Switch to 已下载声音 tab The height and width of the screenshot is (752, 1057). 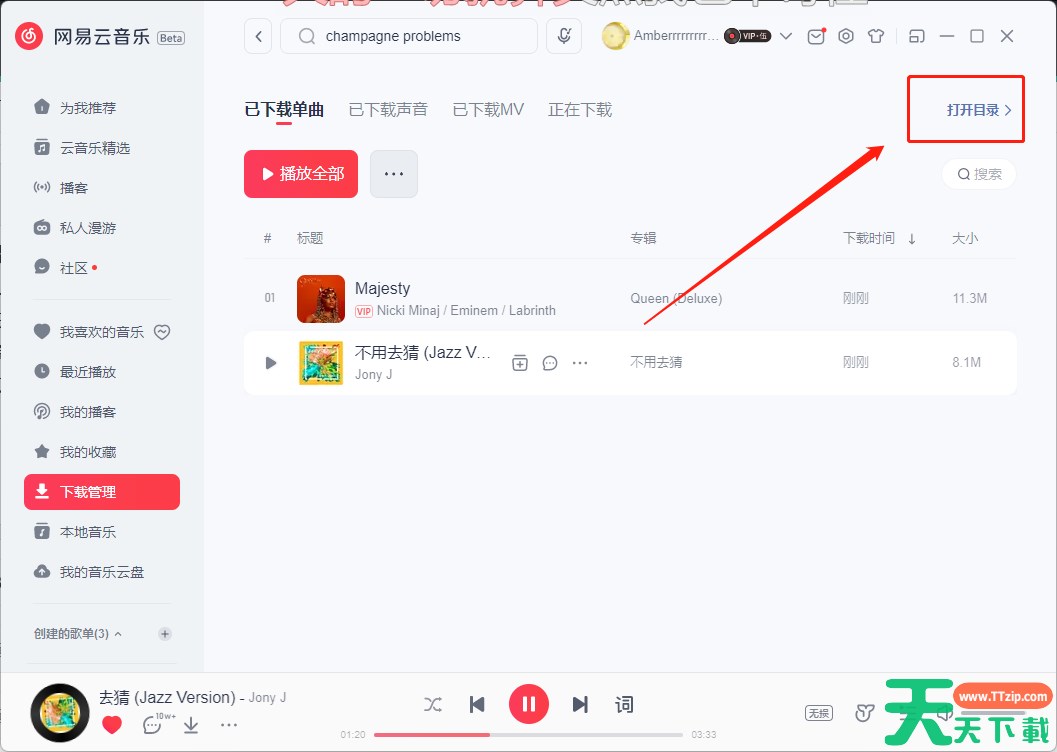click(x=388, y=110)
